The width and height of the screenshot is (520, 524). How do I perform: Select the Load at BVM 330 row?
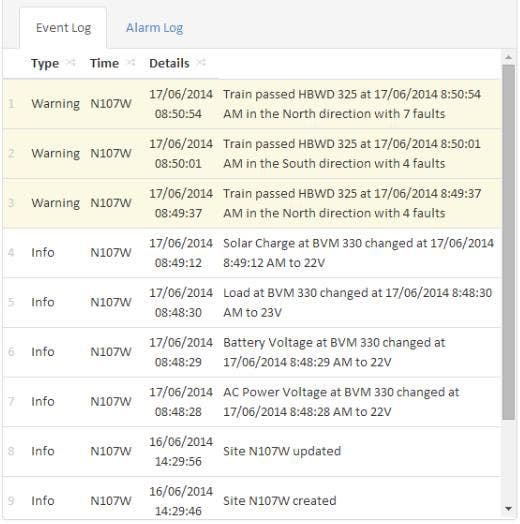(252, 302)
